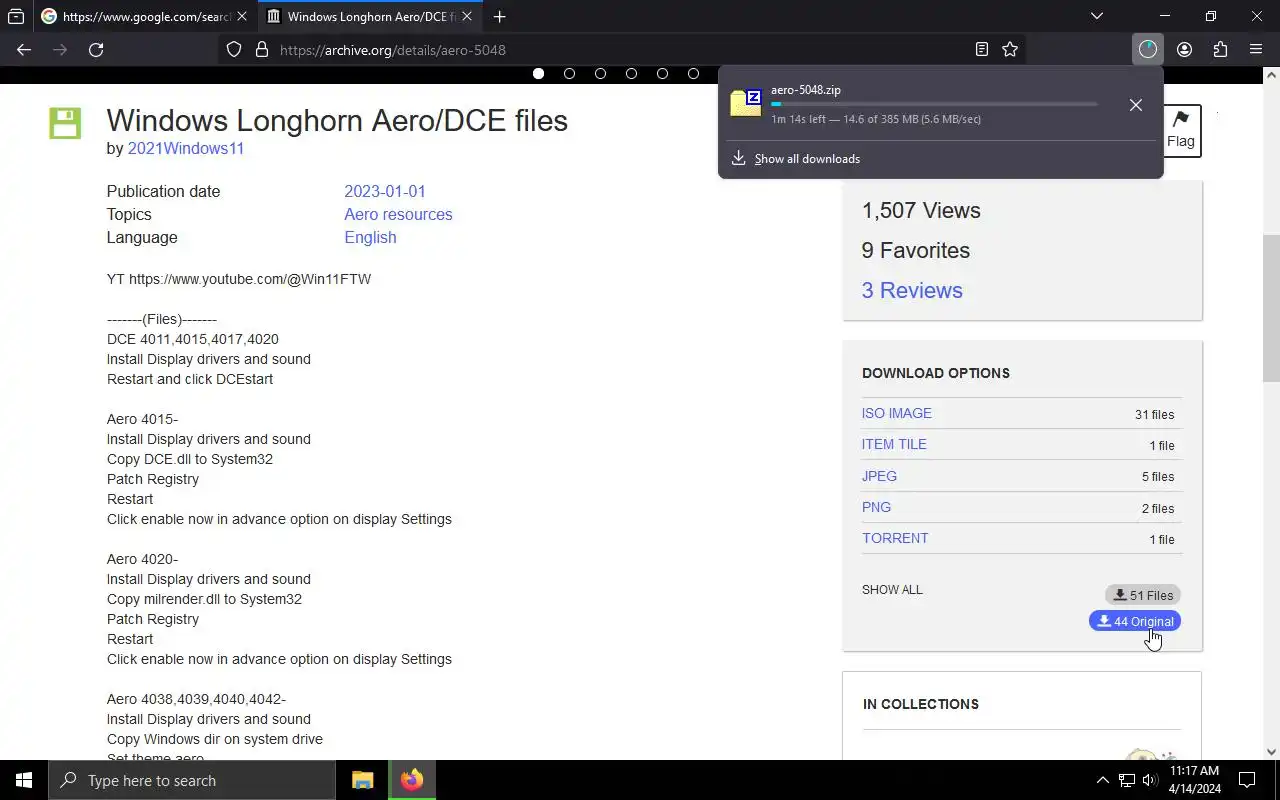Click the taskbar search box
The width and height of the screenshot is (1280, 800).
192,780
